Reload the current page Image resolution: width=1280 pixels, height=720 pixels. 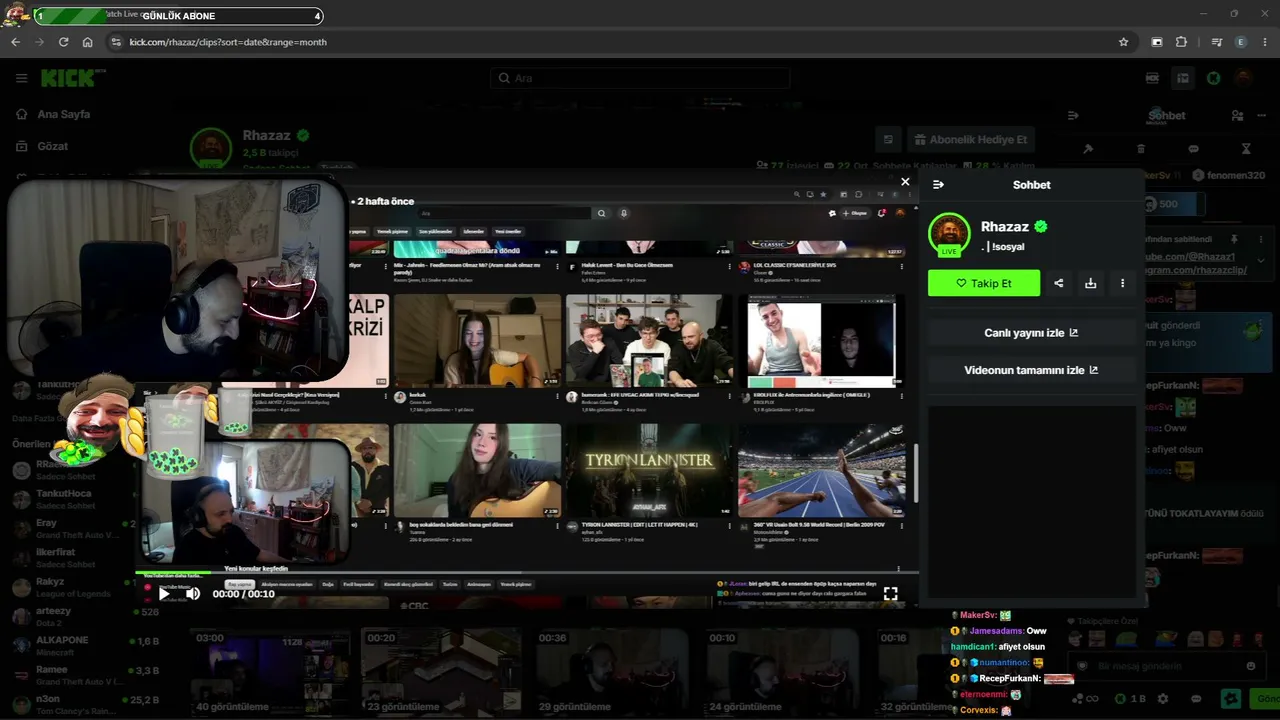(63, 42)
